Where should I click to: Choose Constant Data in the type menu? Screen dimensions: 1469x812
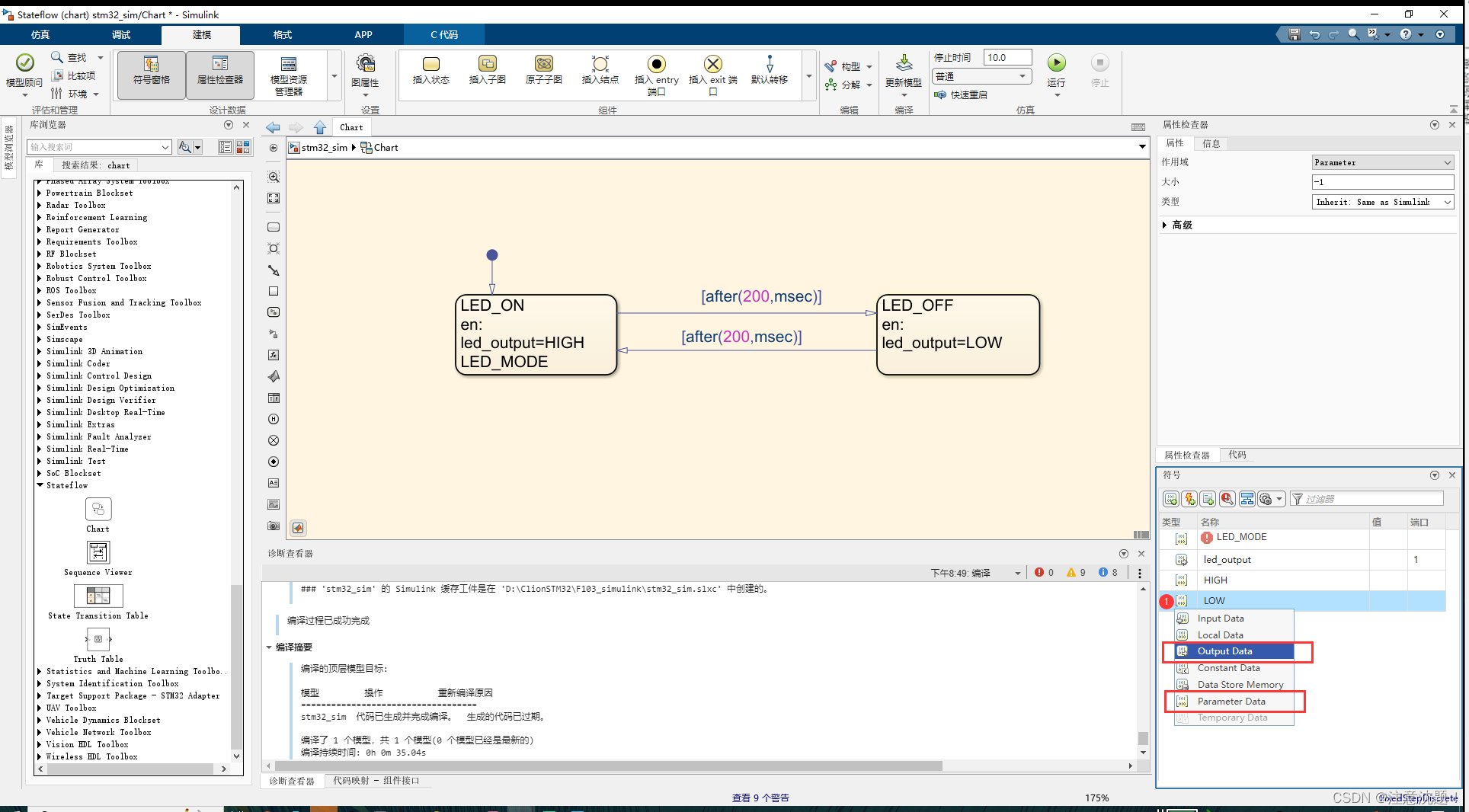pyautogui.click(x=1234, y=668)
